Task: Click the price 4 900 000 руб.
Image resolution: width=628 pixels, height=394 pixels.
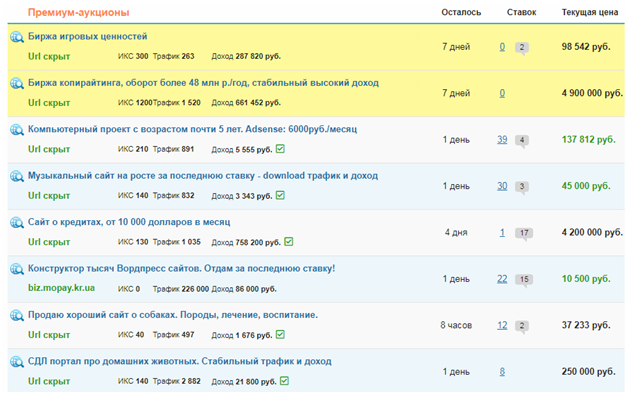Action: click(592, 93)
